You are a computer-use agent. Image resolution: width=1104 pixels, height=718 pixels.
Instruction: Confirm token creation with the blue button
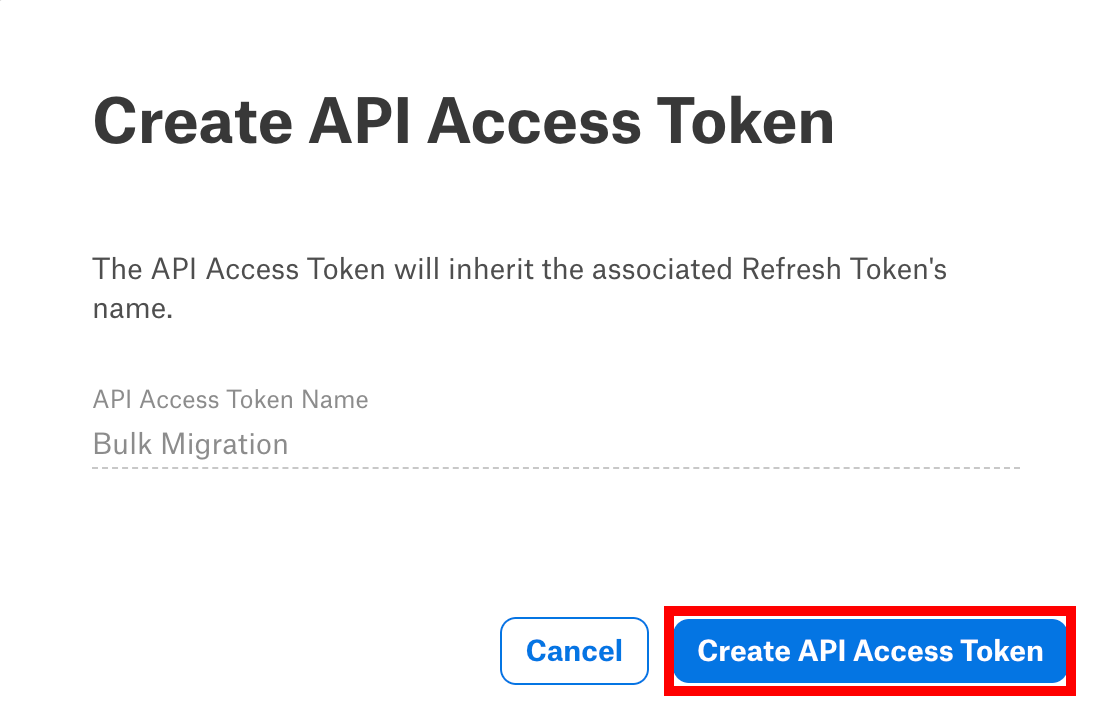tap(870, 650)
